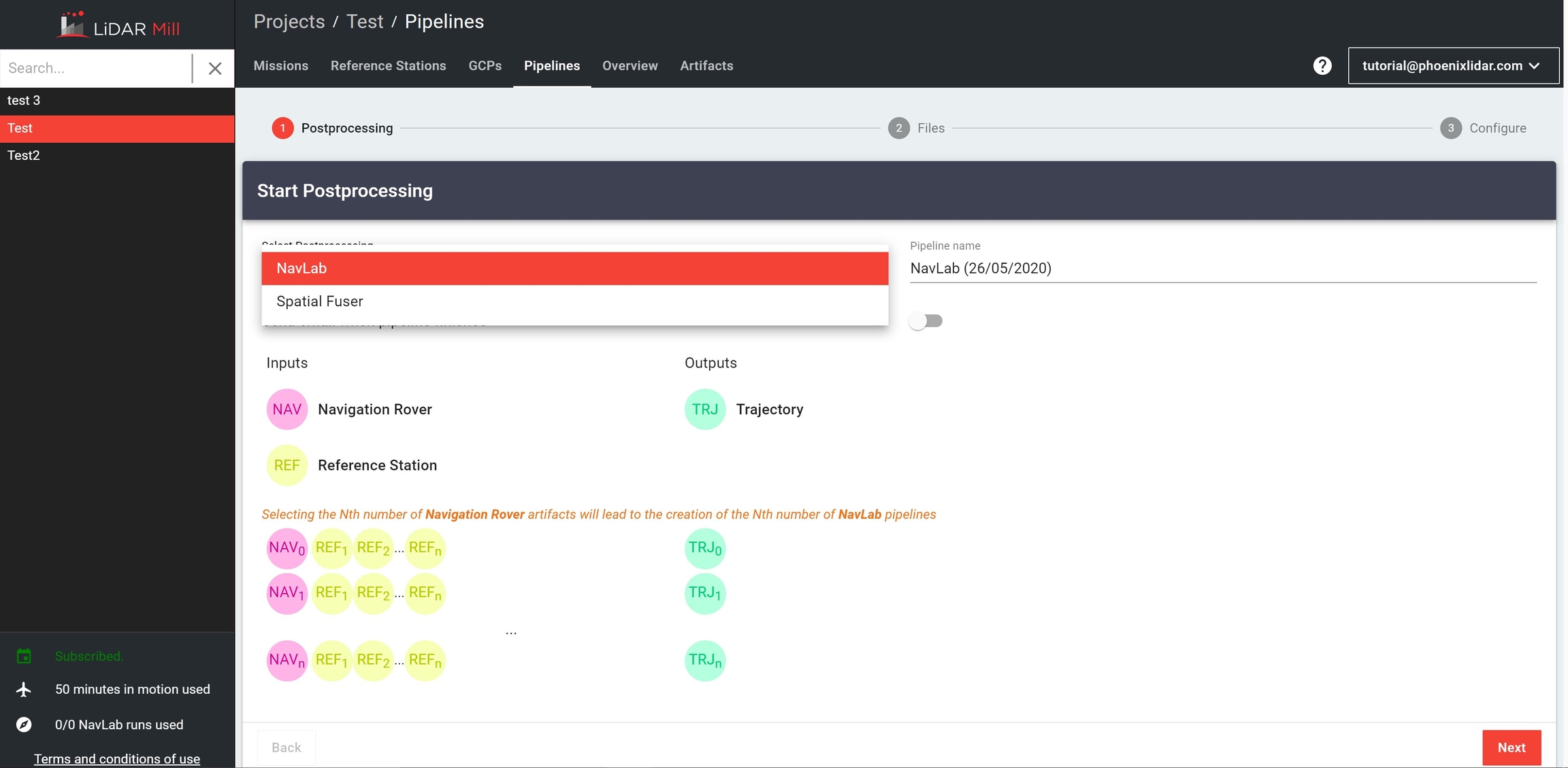The height and width of the screenshot is (768, 1568).
Task: Clear the search with X icon
Action: 215,68
